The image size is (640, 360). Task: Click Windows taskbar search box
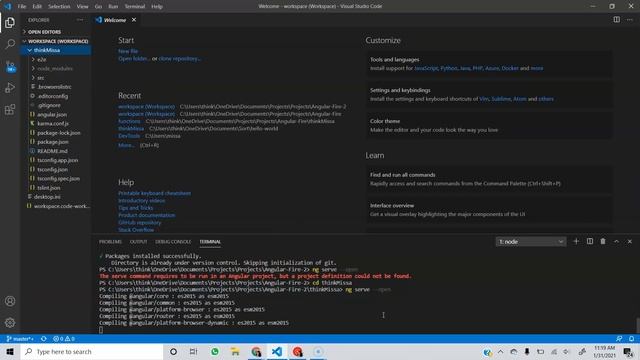tap(92, 351)
